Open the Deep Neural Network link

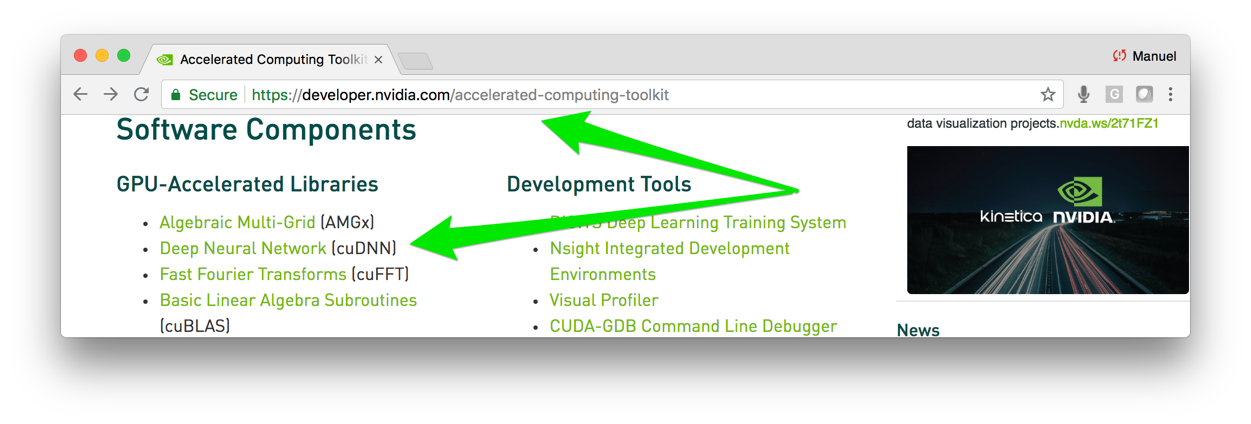[243, 248]
